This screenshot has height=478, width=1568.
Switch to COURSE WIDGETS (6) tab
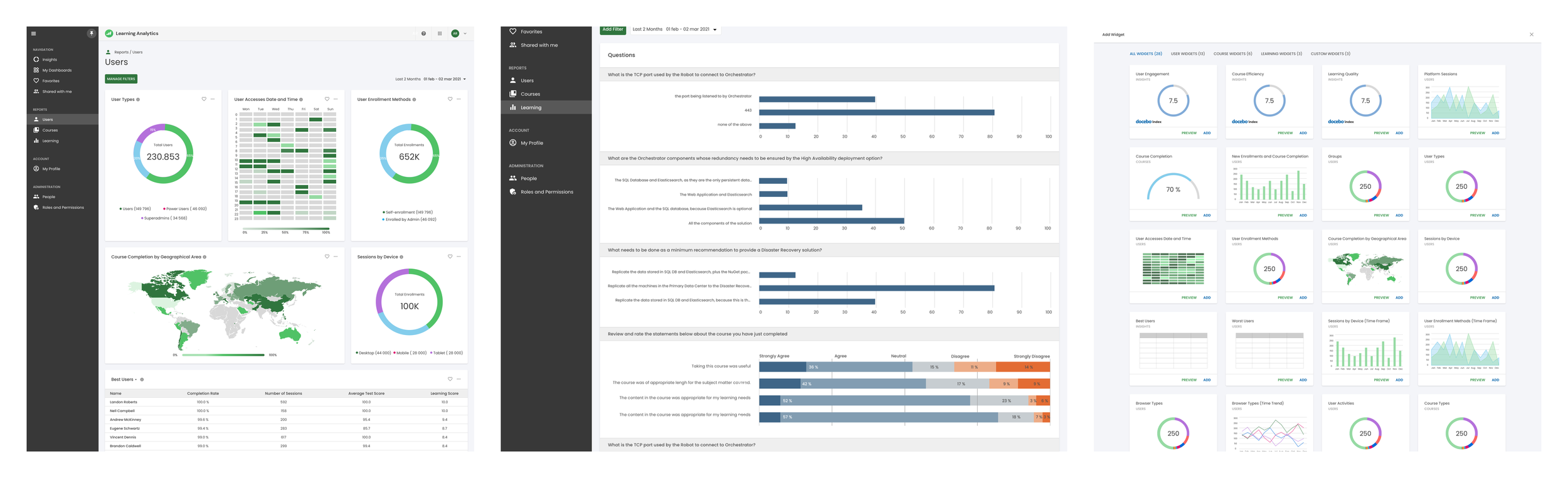tap(1232, 54)
